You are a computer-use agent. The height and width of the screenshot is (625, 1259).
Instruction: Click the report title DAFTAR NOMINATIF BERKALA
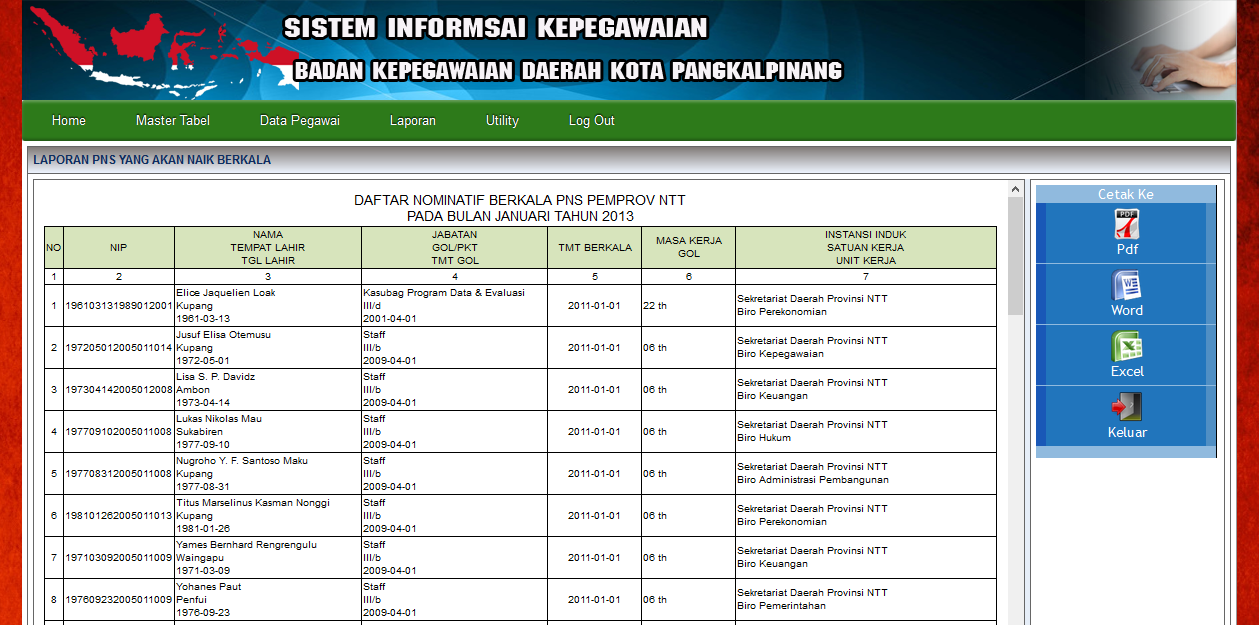click(x=520, y=200)
